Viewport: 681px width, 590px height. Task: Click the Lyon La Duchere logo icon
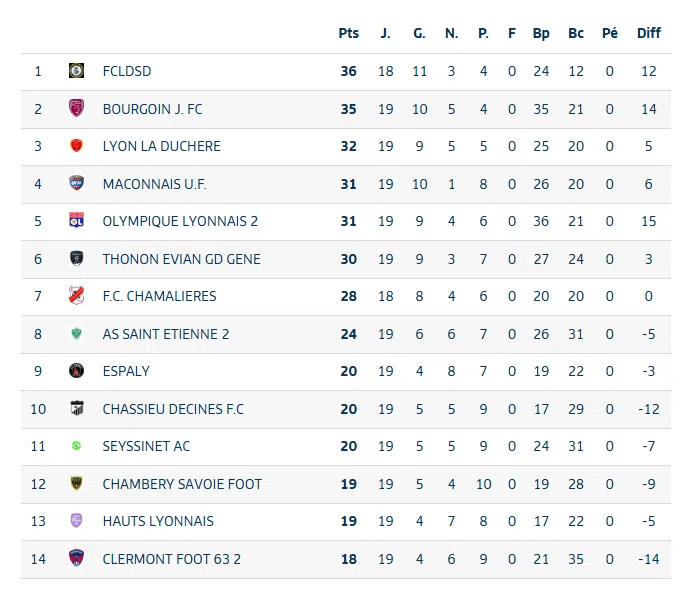(76, 146)
